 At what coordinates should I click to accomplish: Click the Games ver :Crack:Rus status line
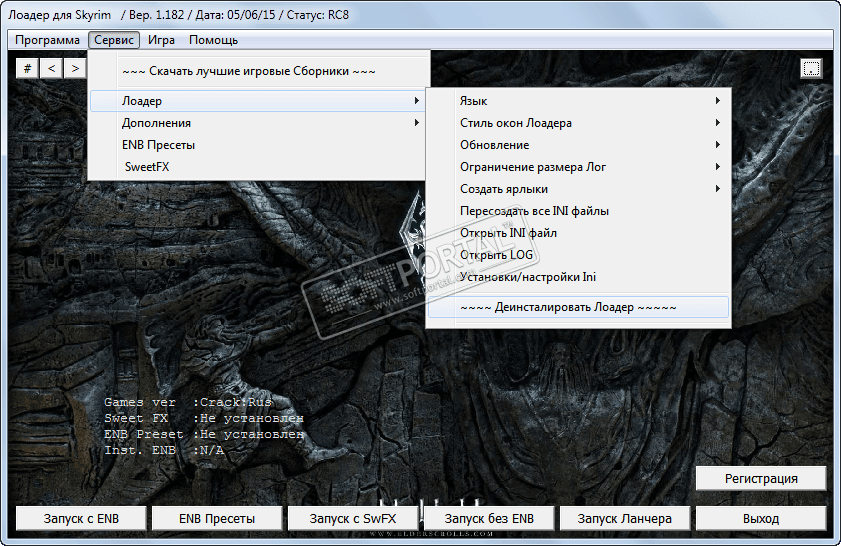pyautogui.click(x=188, y=402)
